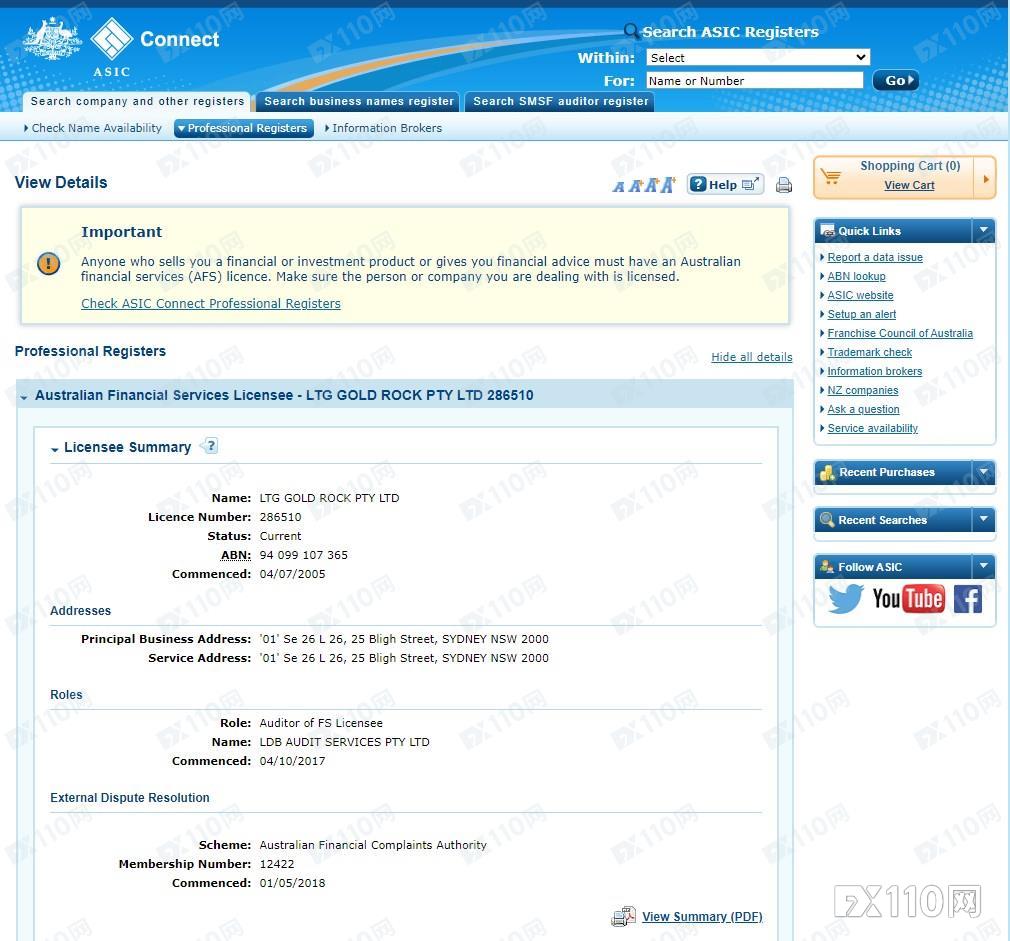Click the Go search button

pos(895,81)
